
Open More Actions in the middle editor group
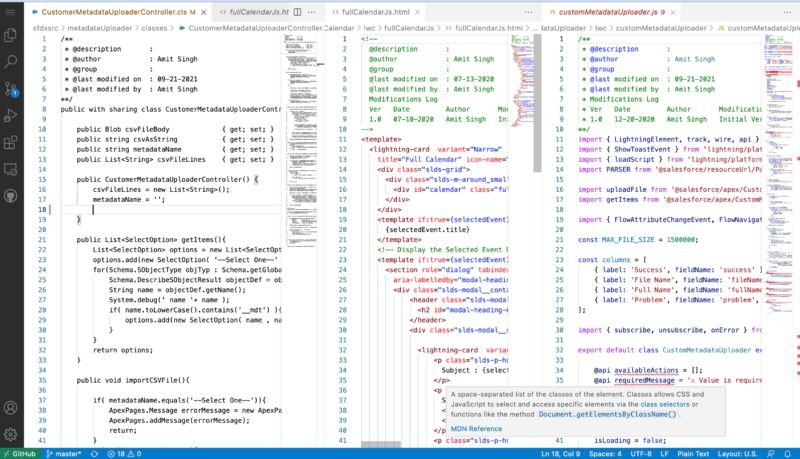coord(529,12)
